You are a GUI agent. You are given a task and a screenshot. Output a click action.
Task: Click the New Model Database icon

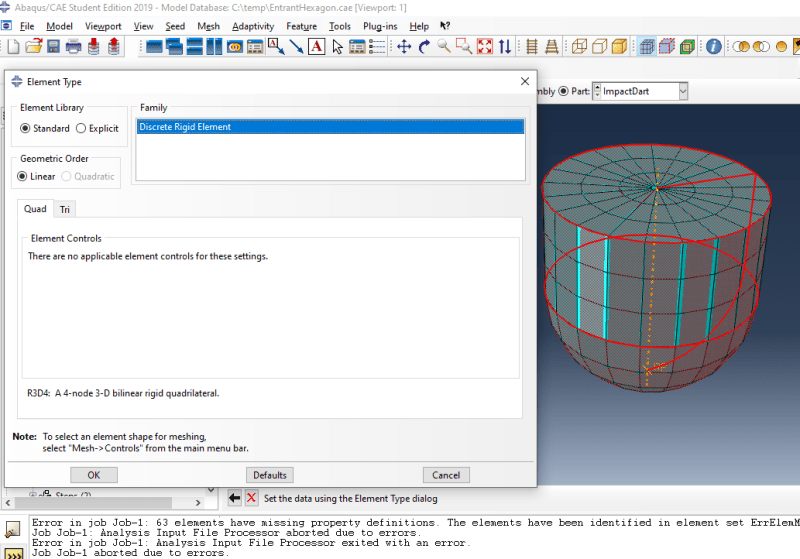click(13, 46)
